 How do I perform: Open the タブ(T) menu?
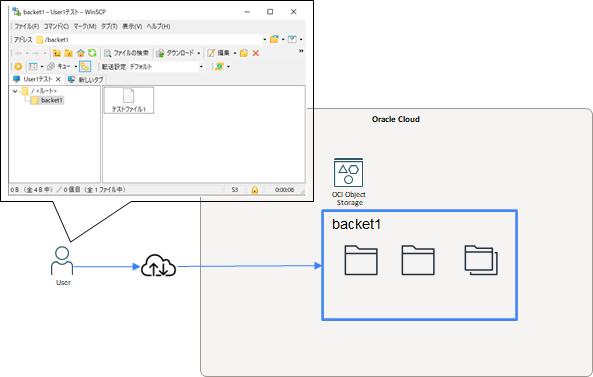point(109,26)
